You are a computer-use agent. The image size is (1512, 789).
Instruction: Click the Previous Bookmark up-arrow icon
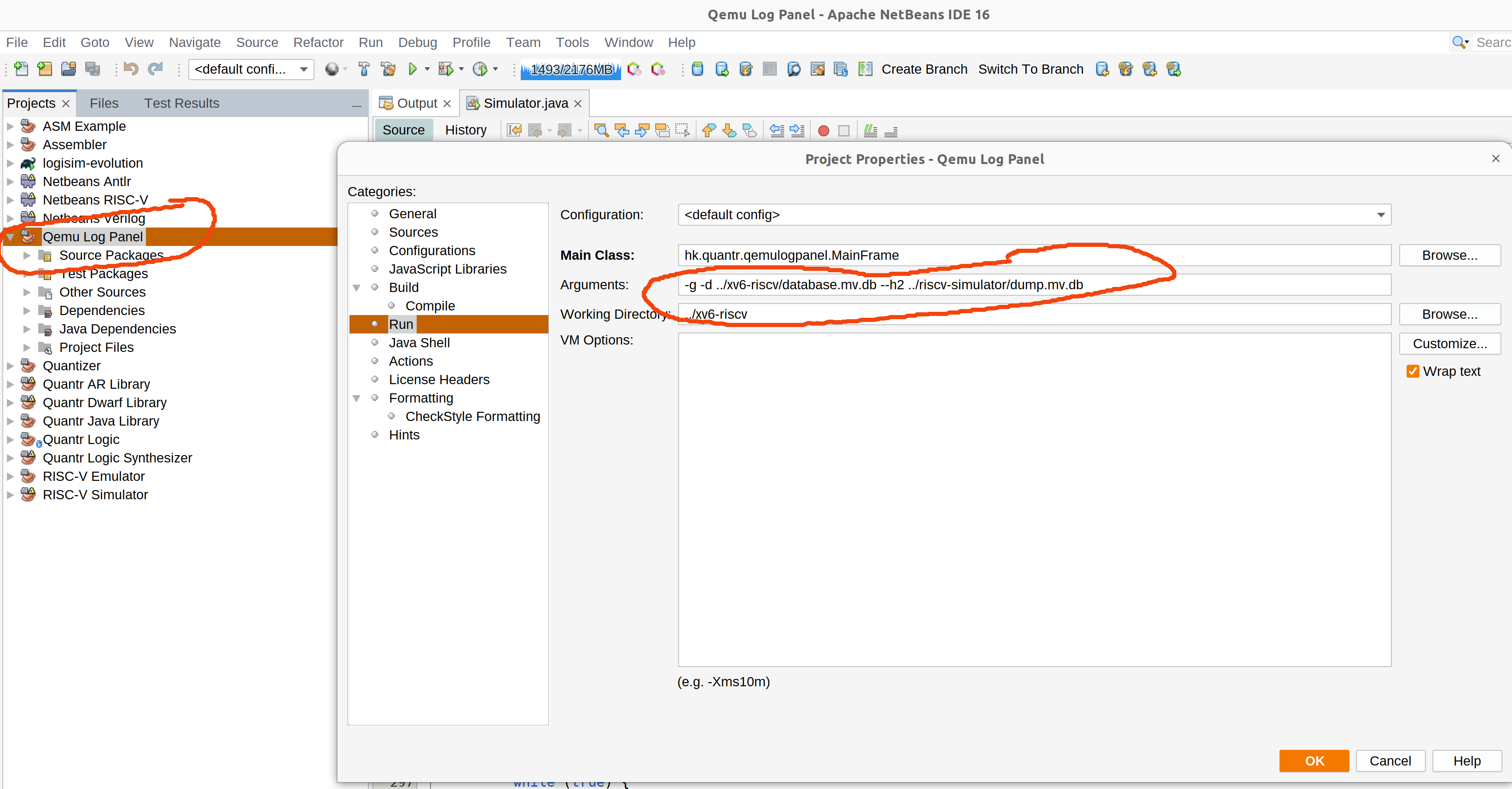(x=709, y=130)
